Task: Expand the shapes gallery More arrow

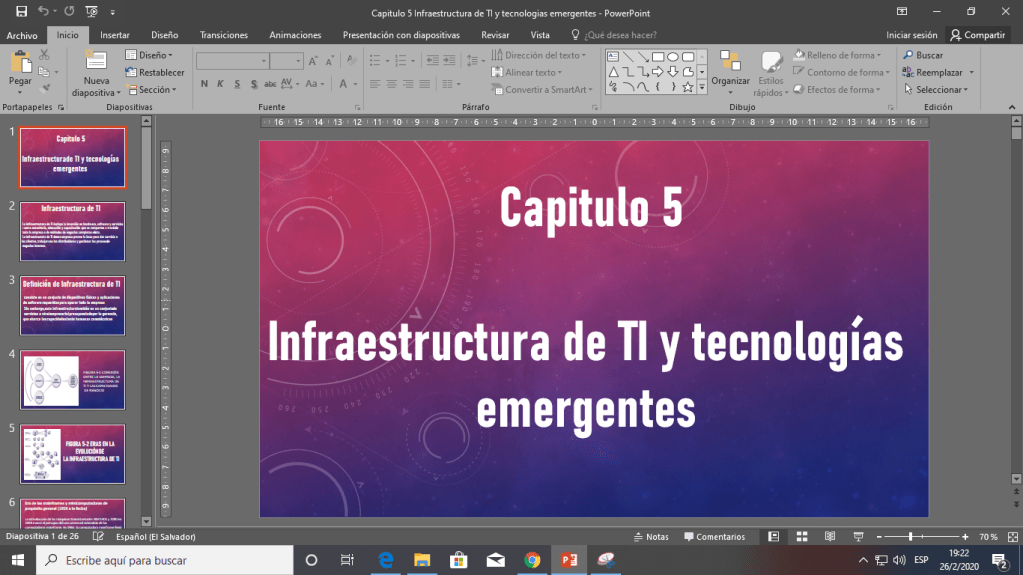Action: coord(702,88)
